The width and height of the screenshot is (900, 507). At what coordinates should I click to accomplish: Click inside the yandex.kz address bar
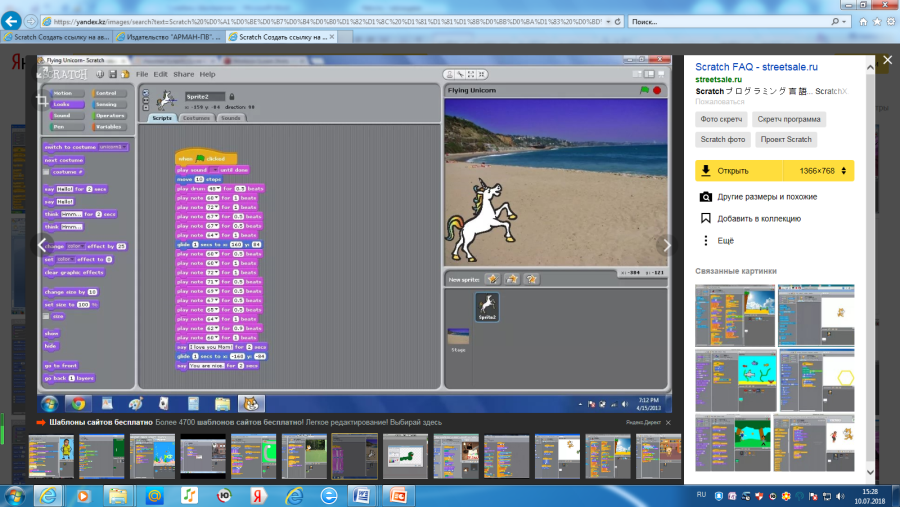pyautogui.click(x=327, y=22)
